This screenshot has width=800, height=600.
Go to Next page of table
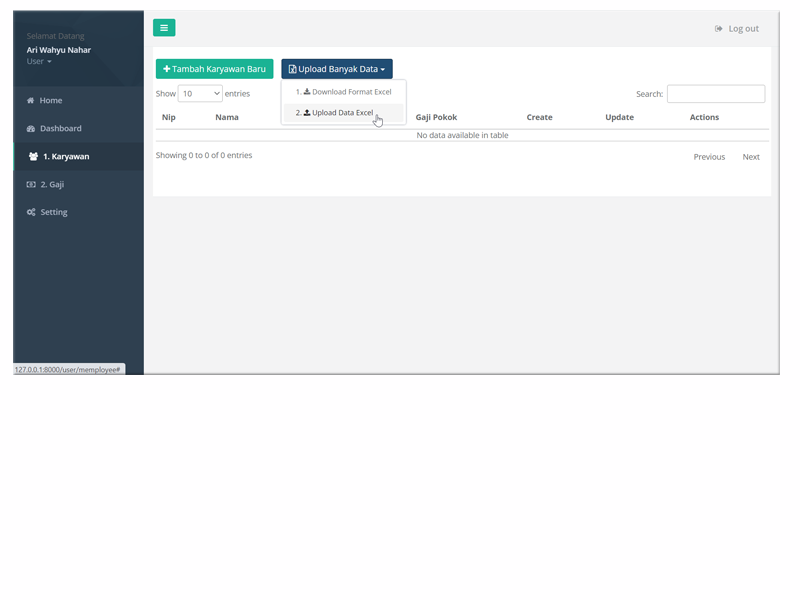750,157
